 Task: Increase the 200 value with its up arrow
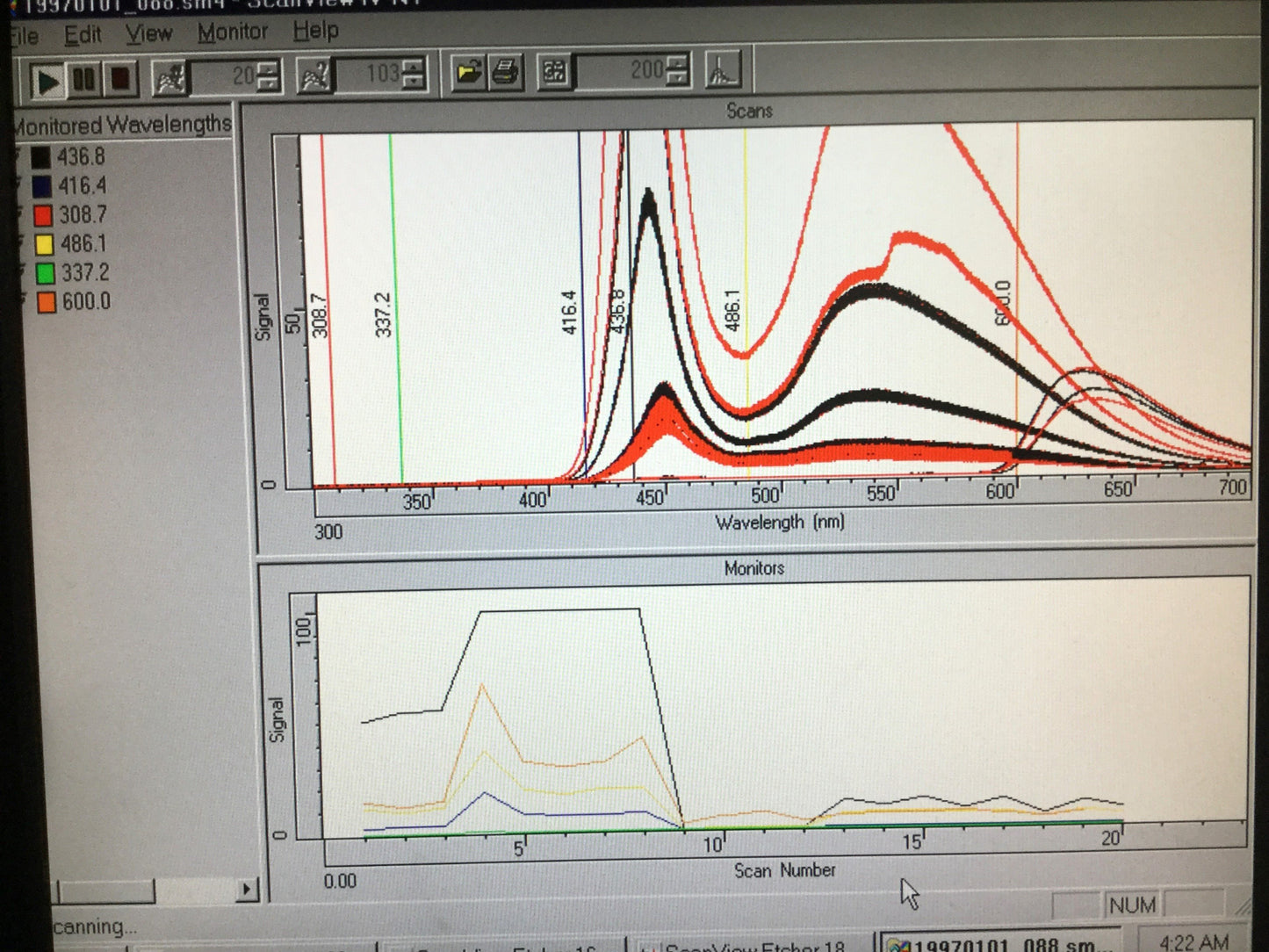(676, 61)
